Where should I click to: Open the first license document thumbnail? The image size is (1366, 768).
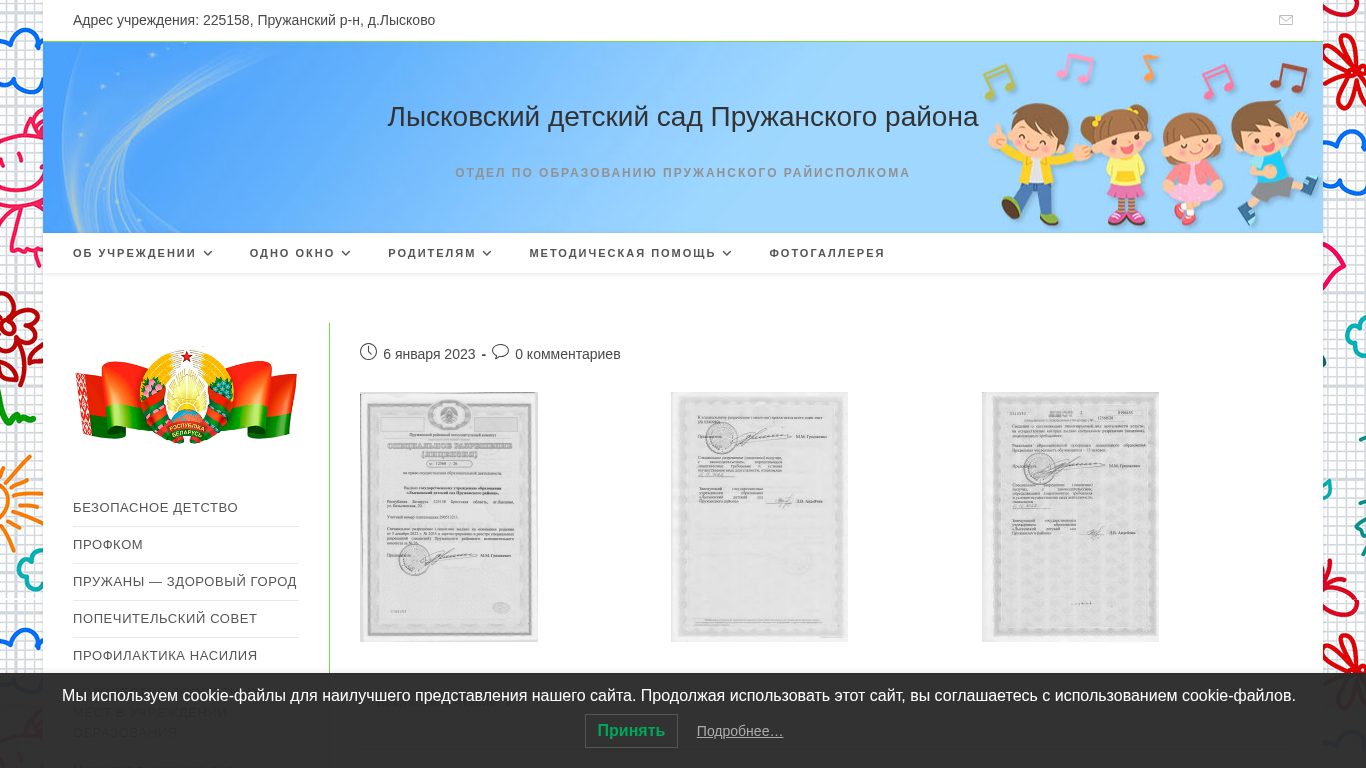coord(449,516)
